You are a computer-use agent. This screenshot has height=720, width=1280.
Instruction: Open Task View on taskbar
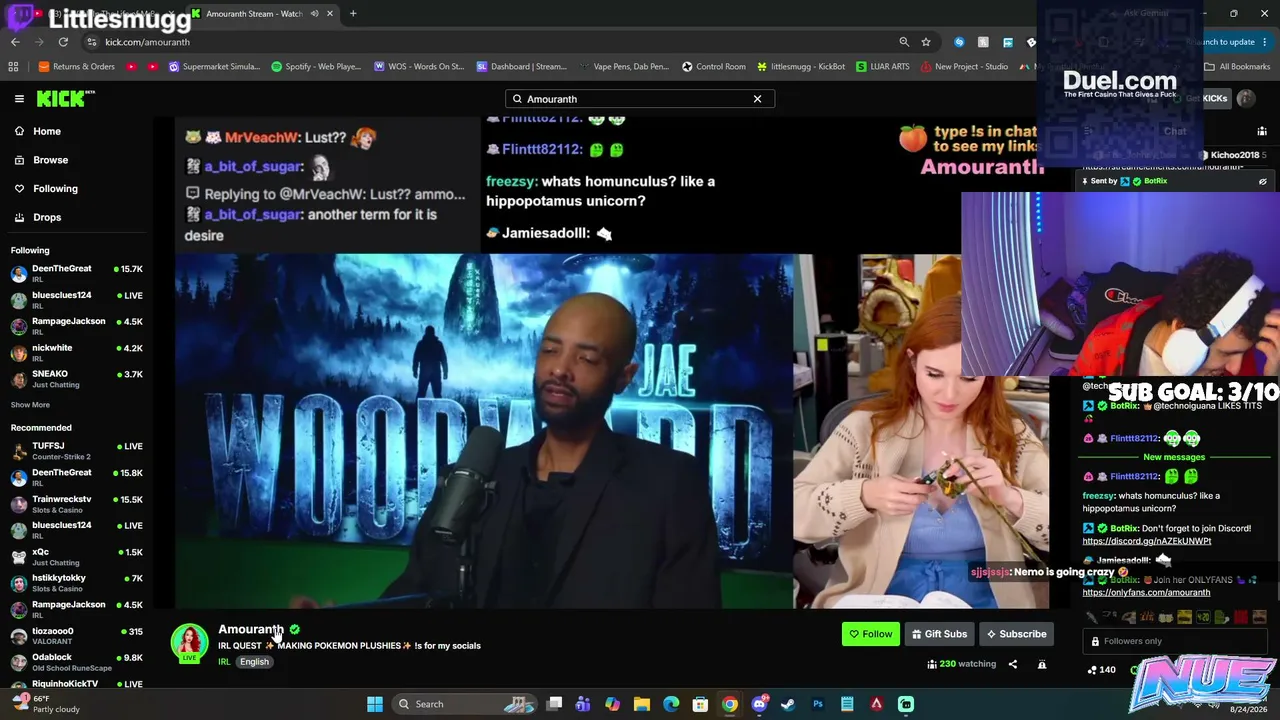coord(554,704)
